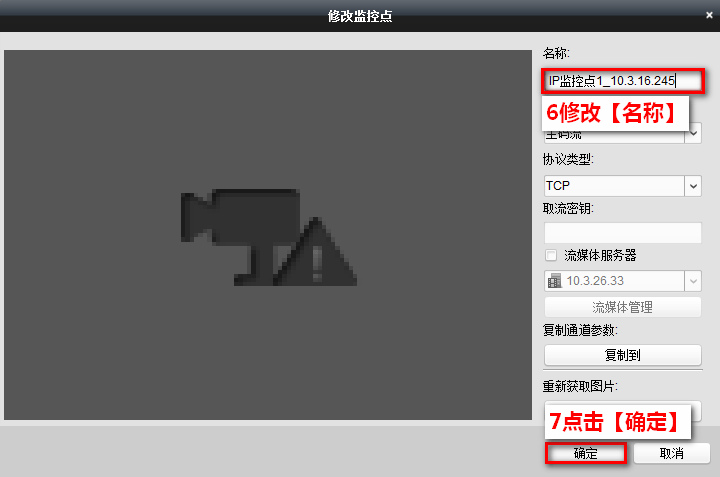Click the 复制到 button
720x477 pixels.
click(622, 355)
